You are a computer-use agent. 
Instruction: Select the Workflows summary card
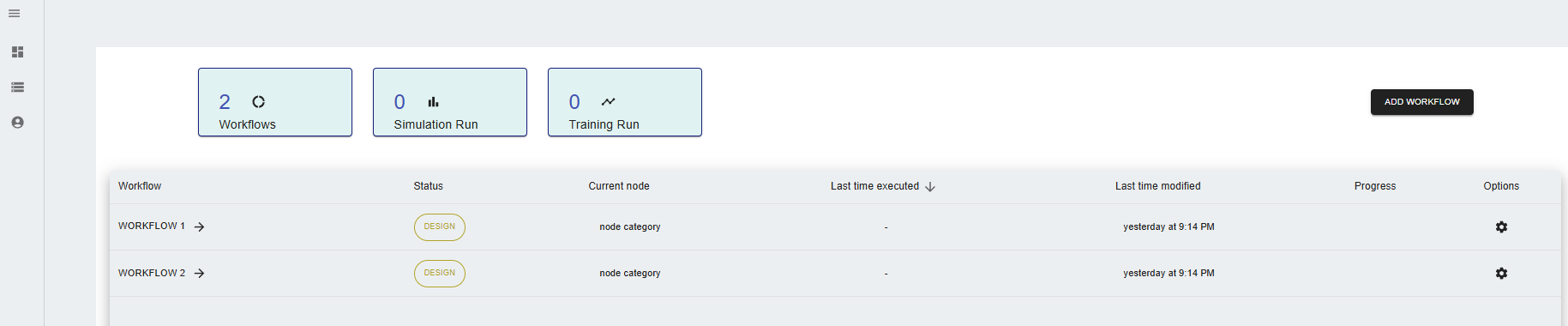click(x=275, y=102)
